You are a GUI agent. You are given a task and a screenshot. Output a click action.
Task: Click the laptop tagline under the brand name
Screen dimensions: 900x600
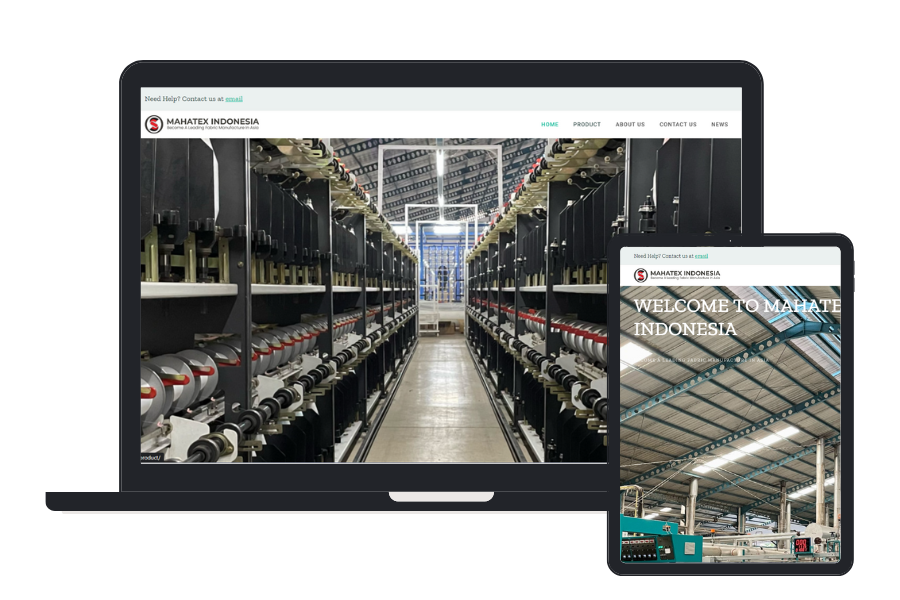point(212,129)
